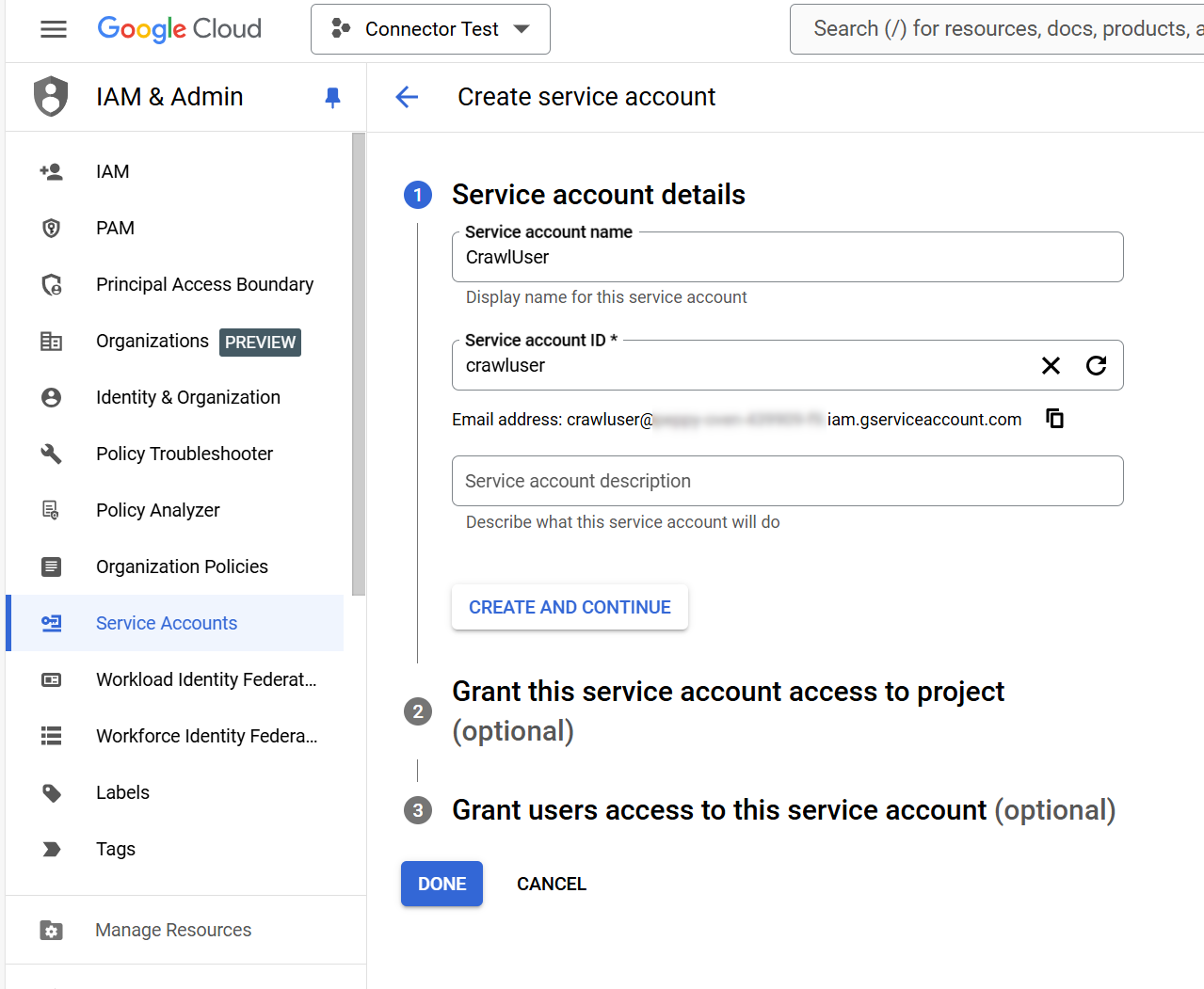This screenshot has height=989, width=1204.
Task: Expand step 3 Grant users access
Action: (783, 810)
